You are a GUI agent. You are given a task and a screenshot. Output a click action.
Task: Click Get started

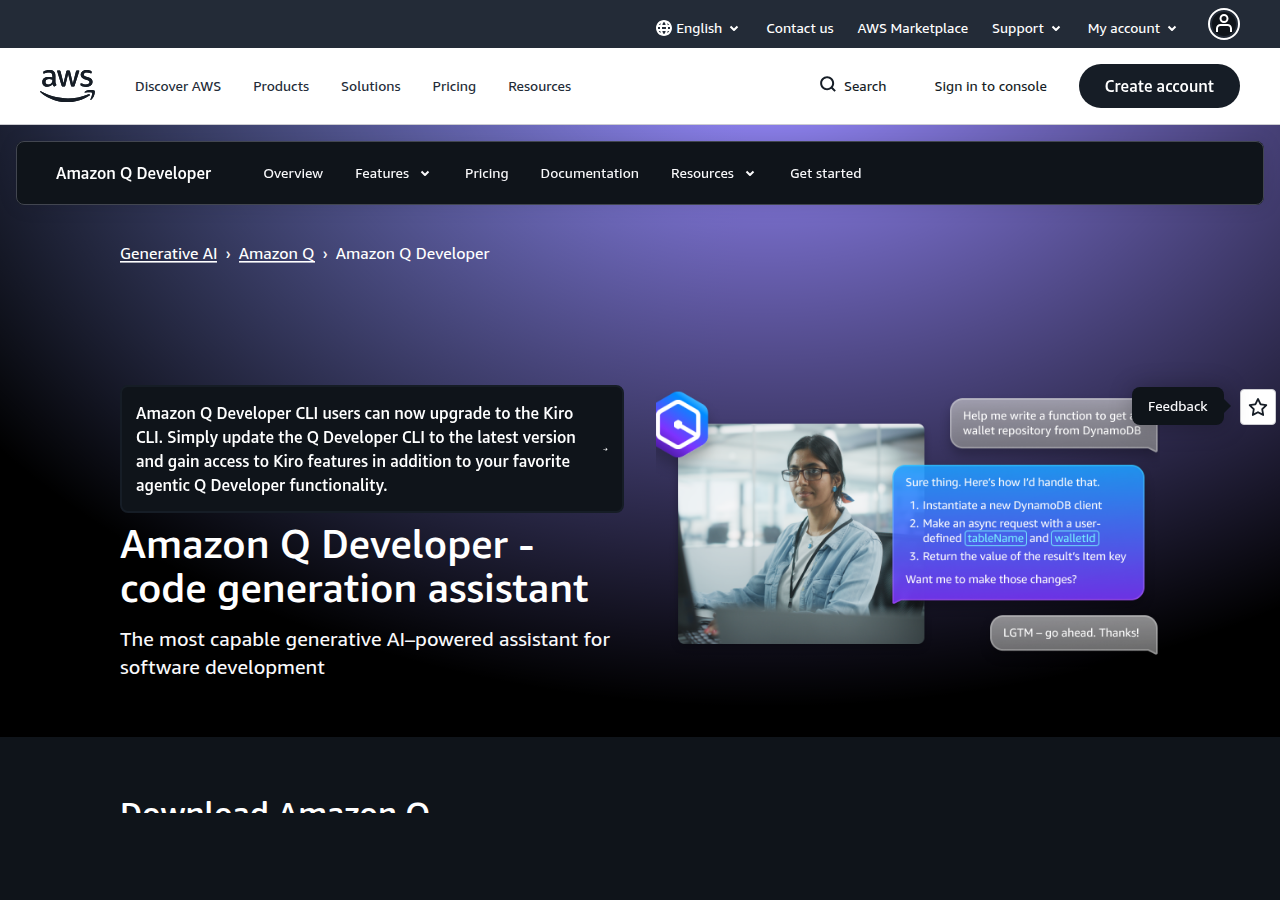pos(825,173)
